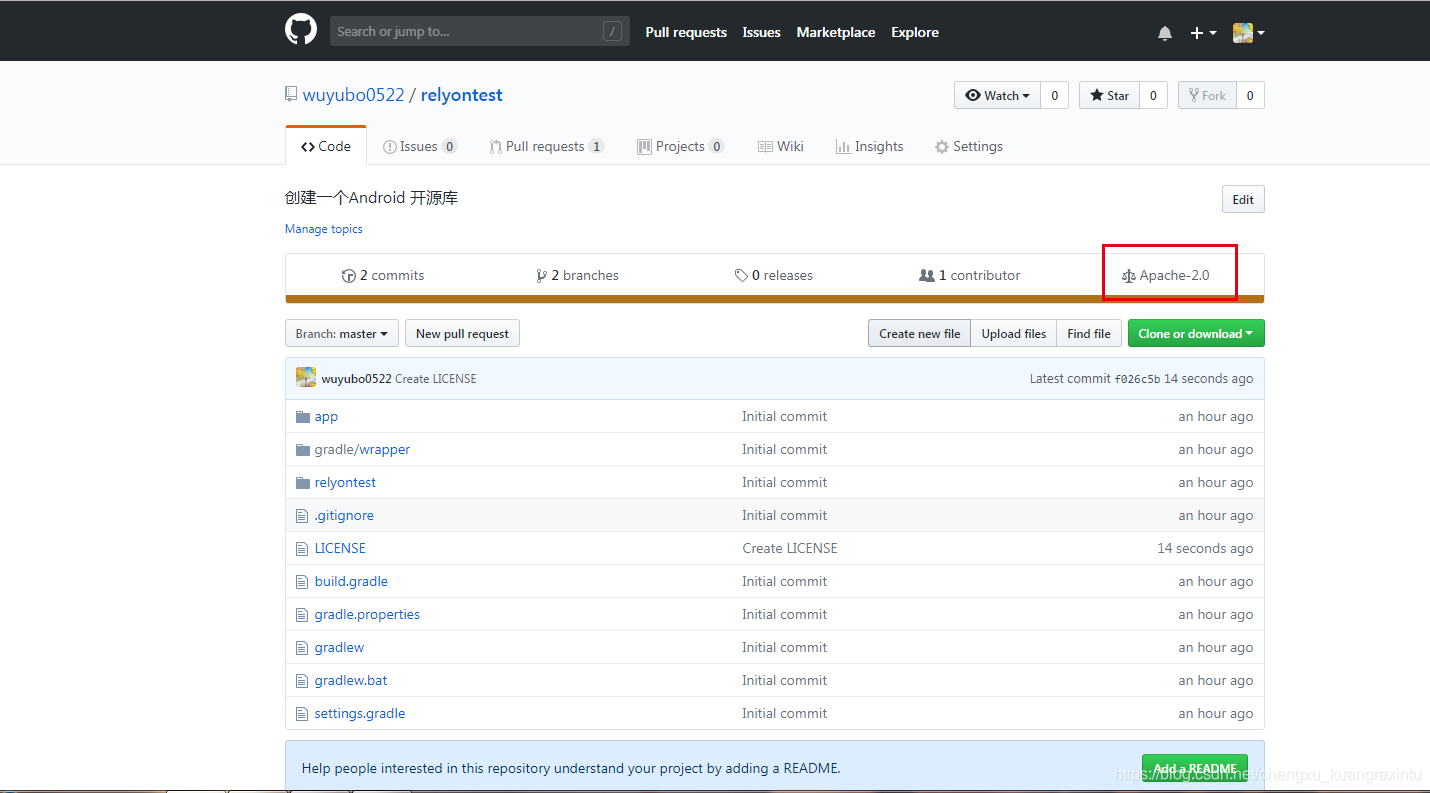Open wuyubo0522 owner profile link
Screen dimensions: 1430x793
point(353,95)
